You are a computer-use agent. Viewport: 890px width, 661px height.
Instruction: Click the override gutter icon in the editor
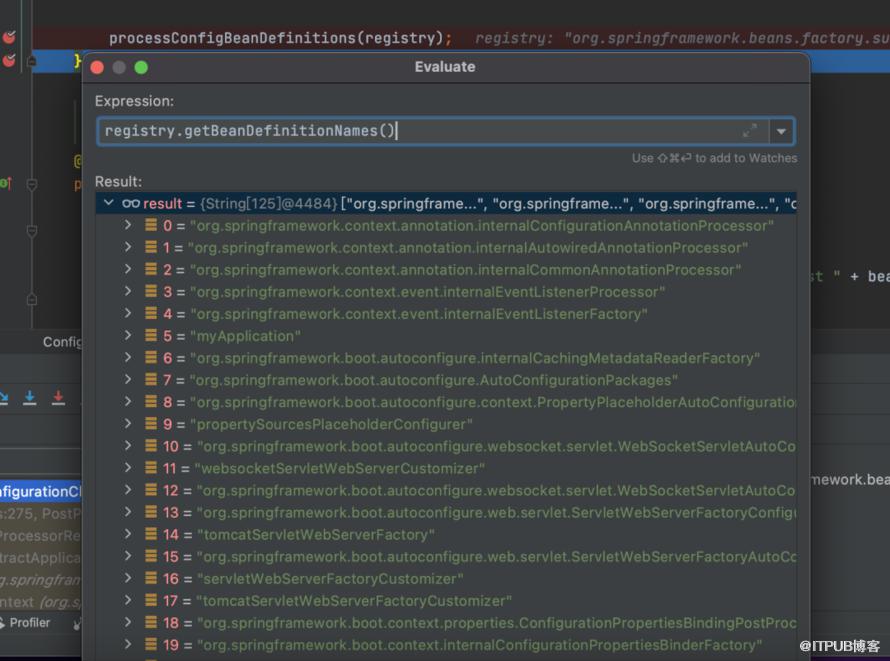[x=6, y=183]
